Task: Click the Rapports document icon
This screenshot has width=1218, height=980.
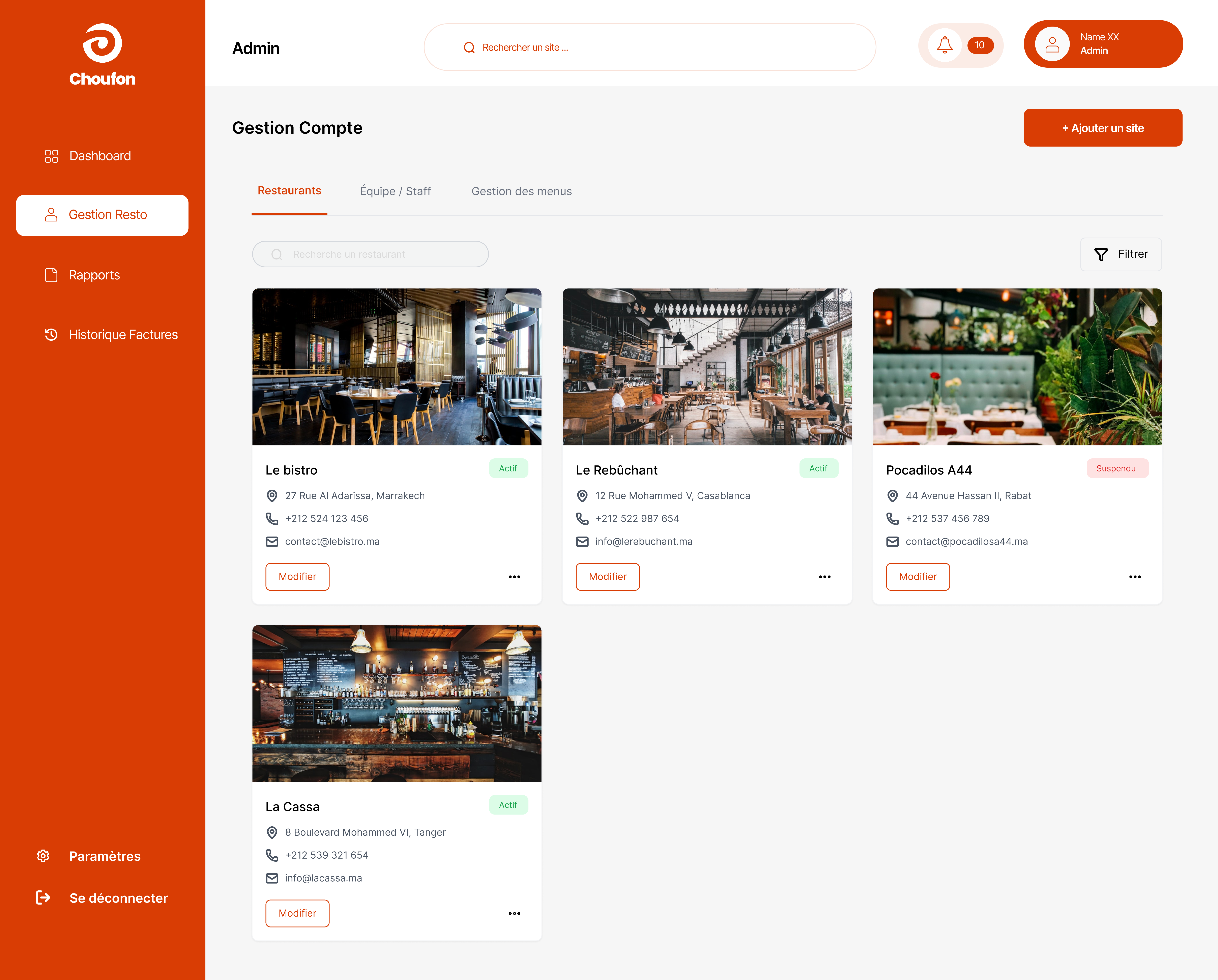Action: pyautogui.click(x=51, y=275)
